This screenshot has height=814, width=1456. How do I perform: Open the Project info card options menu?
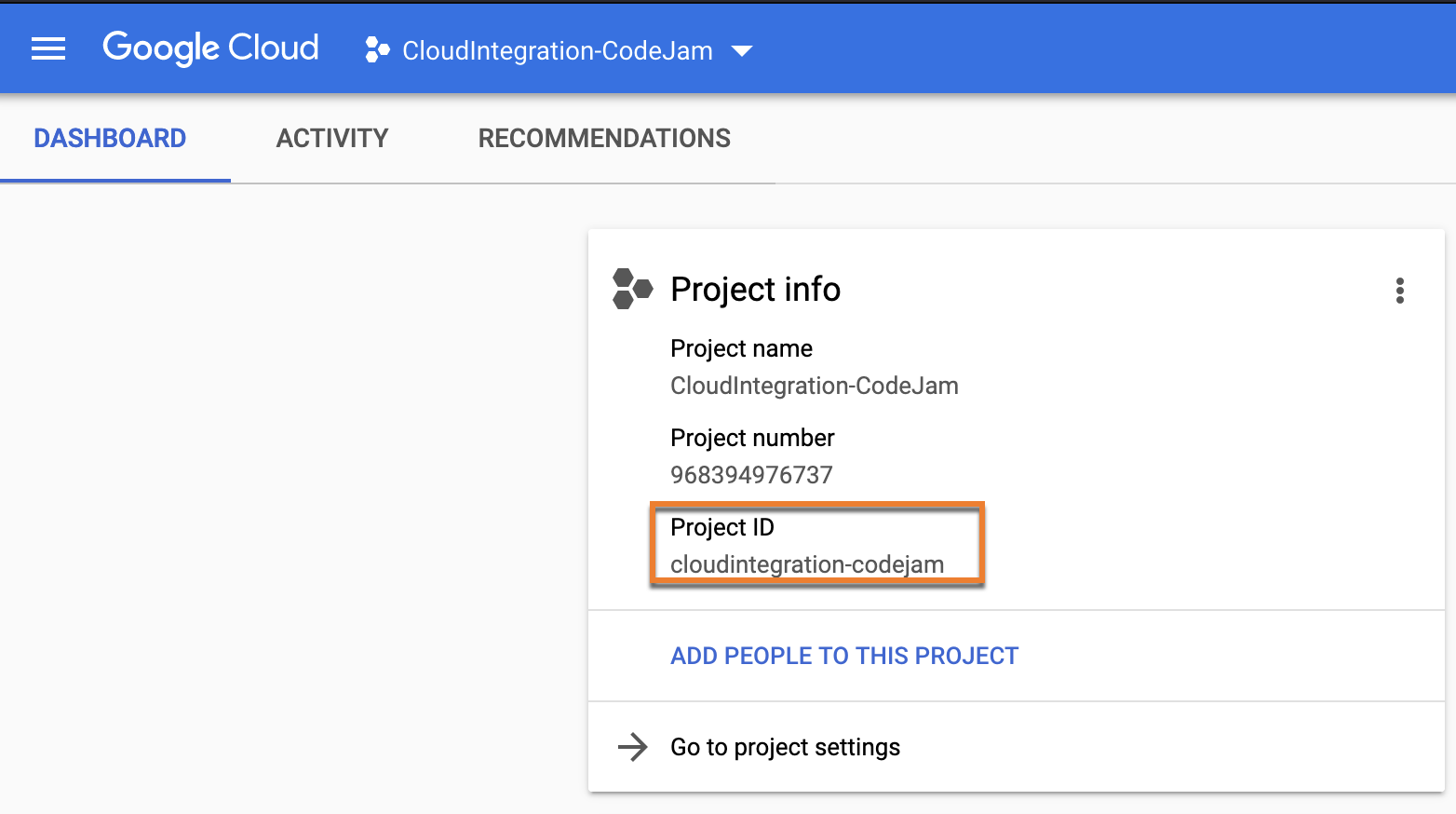1399,291
